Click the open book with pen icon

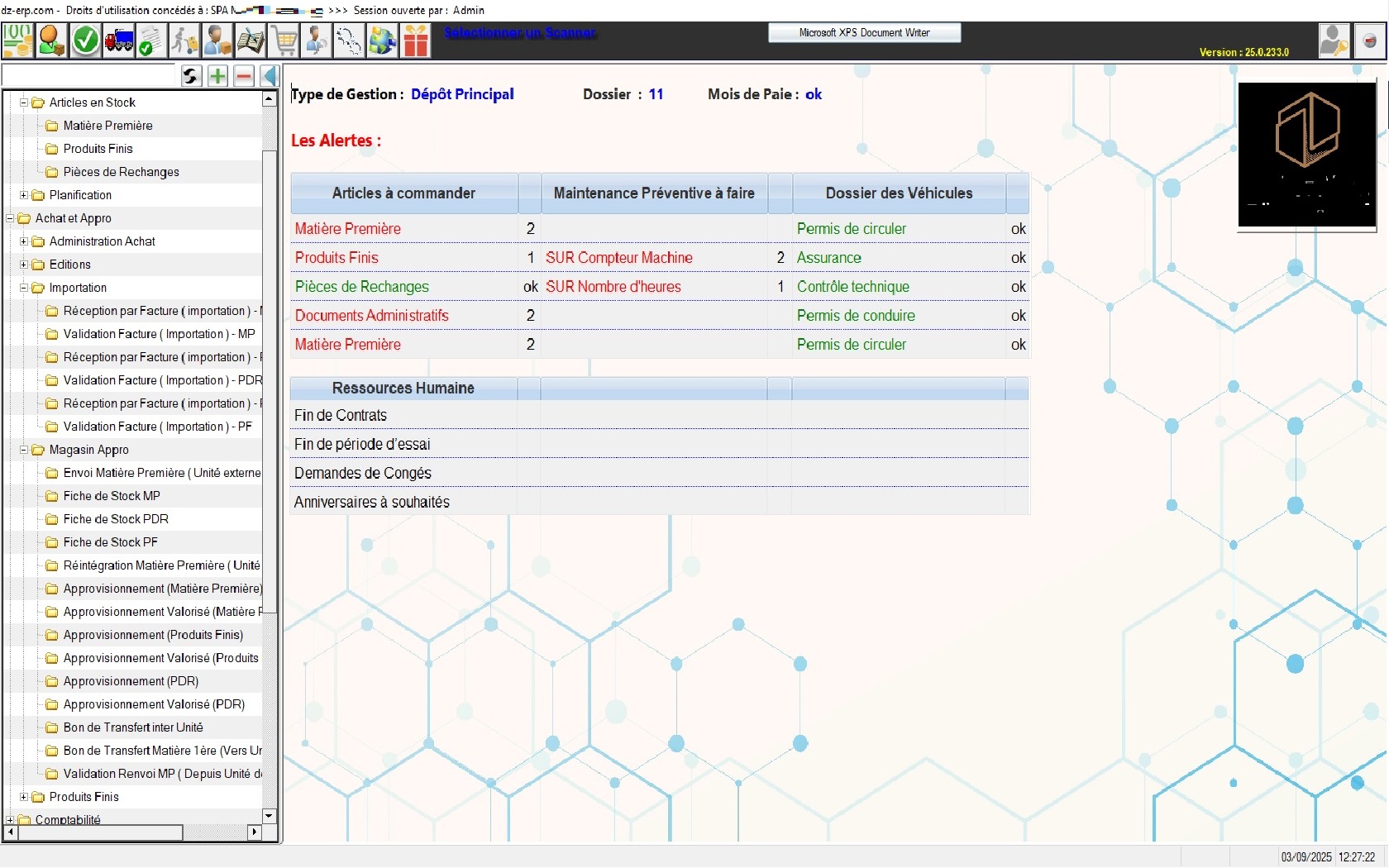tap(251, 40)
